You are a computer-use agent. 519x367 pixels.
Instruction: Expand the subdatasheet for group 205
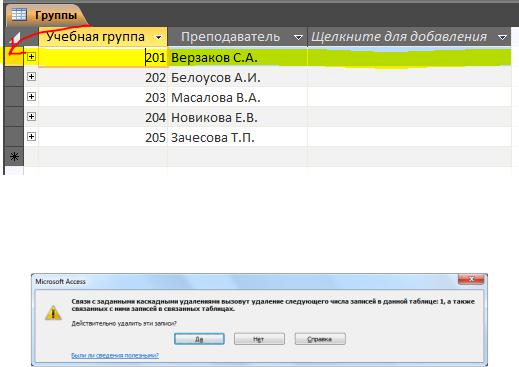click(x=31, y=137)
